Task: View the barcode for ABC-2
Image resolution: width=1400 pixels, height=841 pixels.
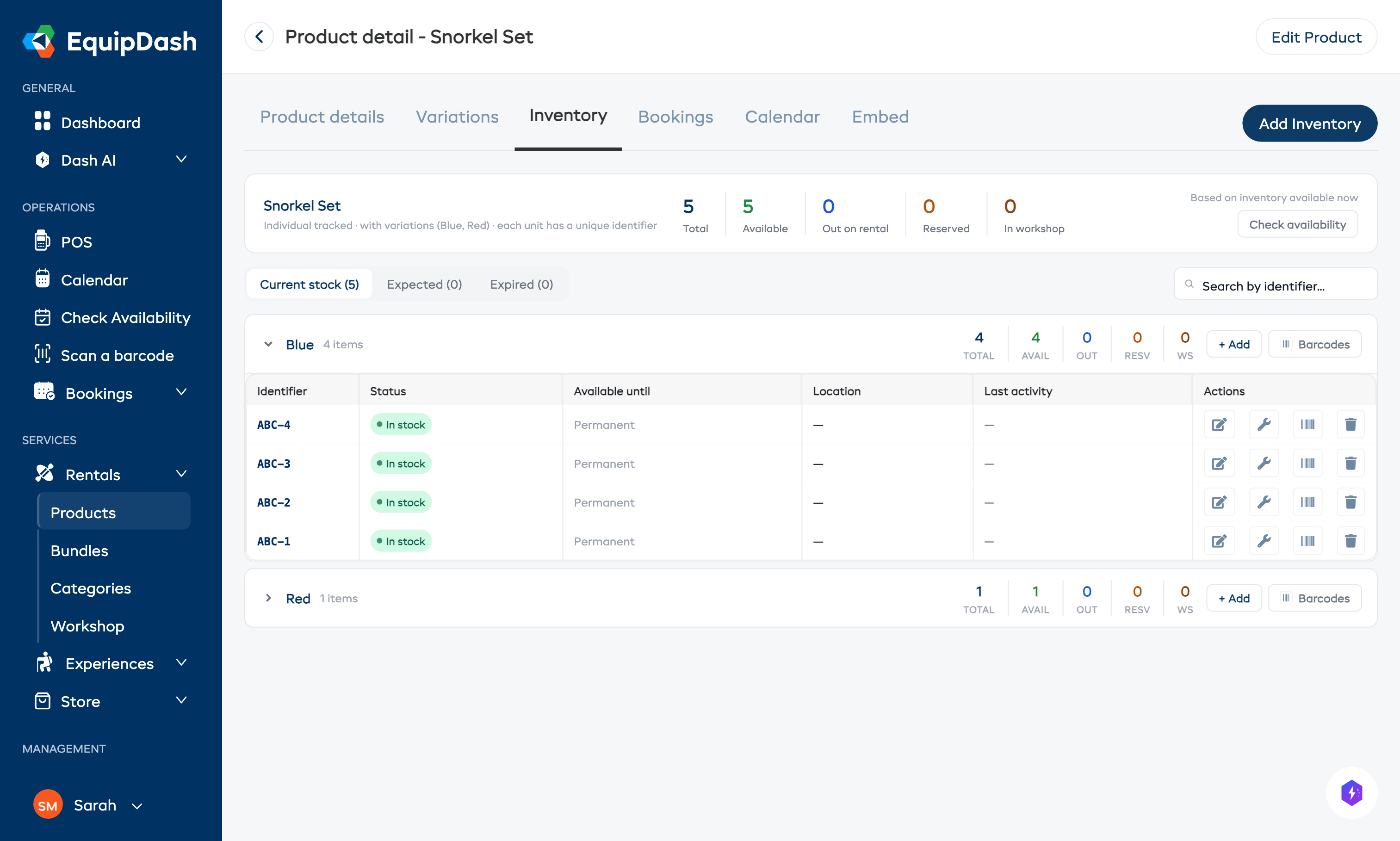Action: 1307,501
